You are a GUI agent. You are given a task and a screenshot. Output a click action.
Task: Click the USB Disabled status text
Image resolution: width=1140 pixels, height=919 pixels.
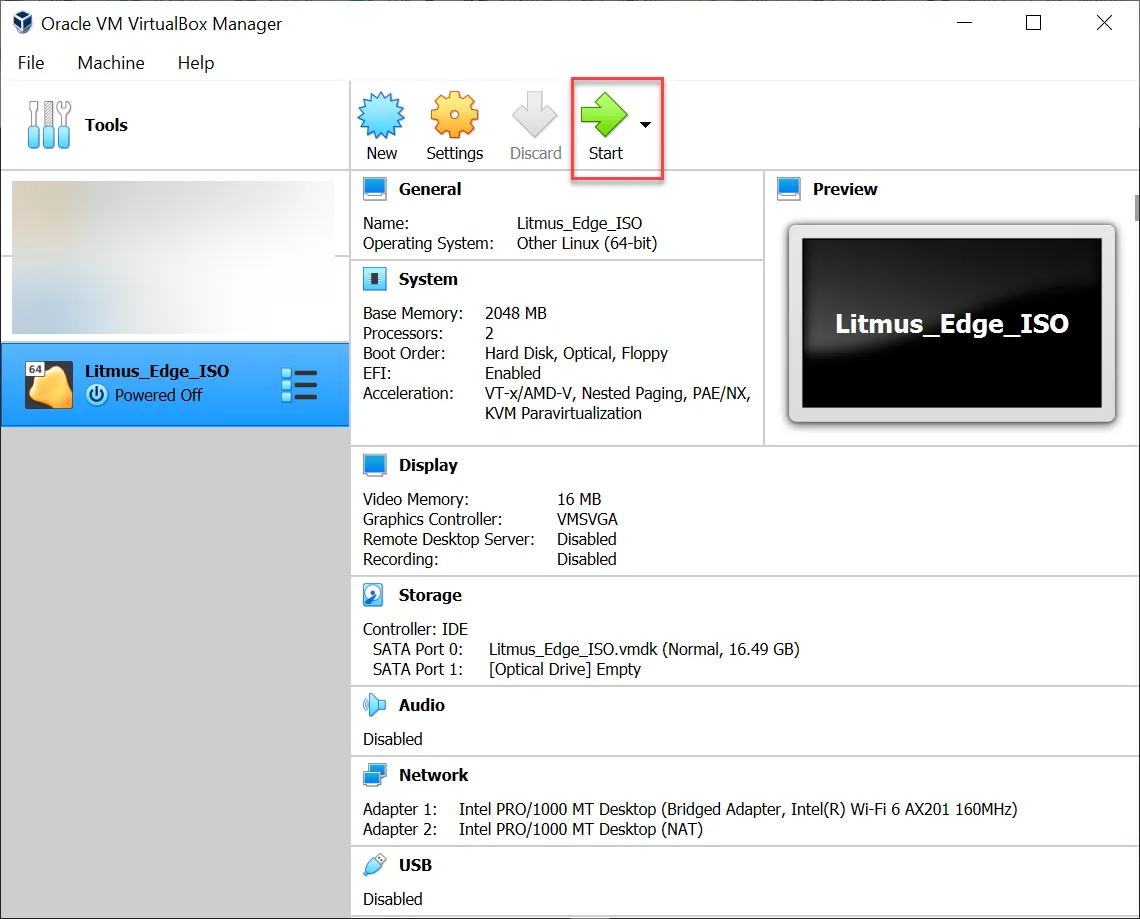pos(393,899)
